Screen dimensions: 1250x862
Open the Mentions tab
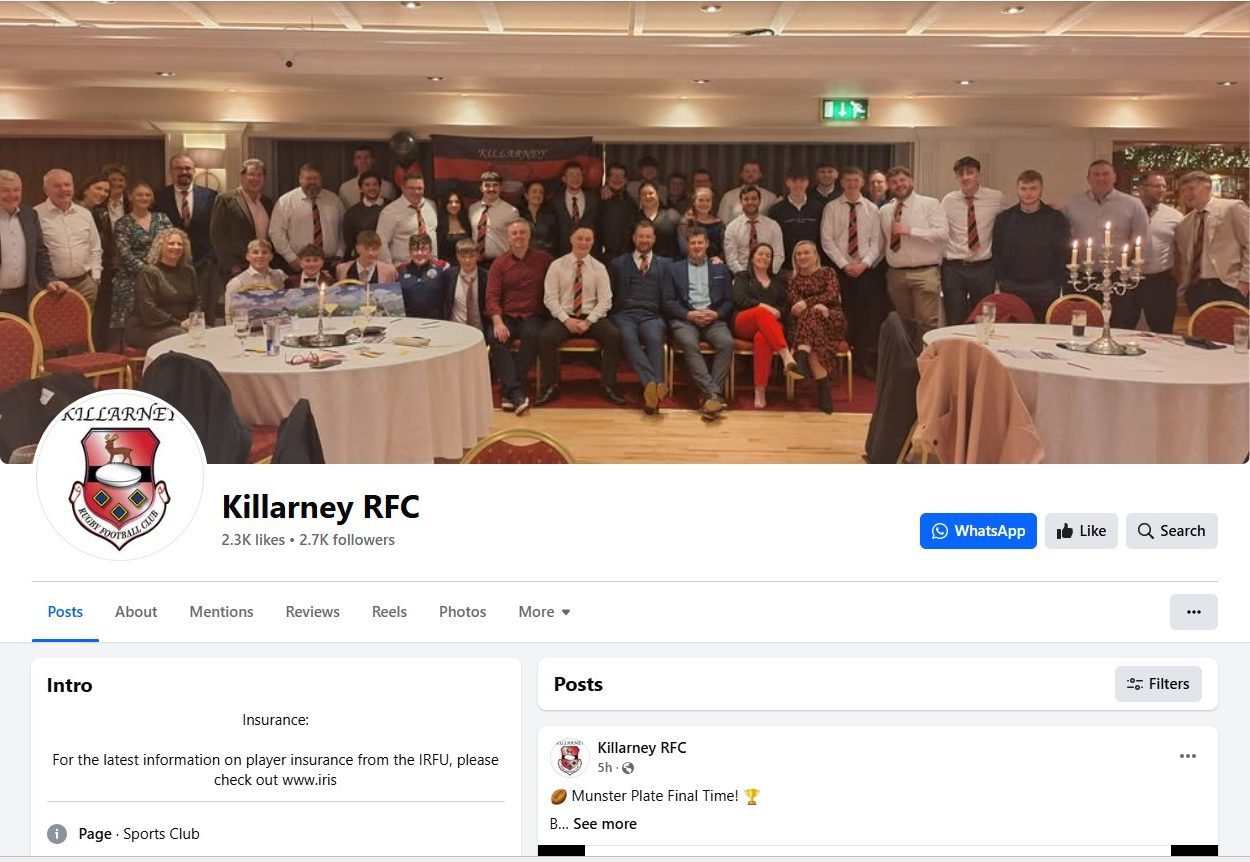coord(221,612)
